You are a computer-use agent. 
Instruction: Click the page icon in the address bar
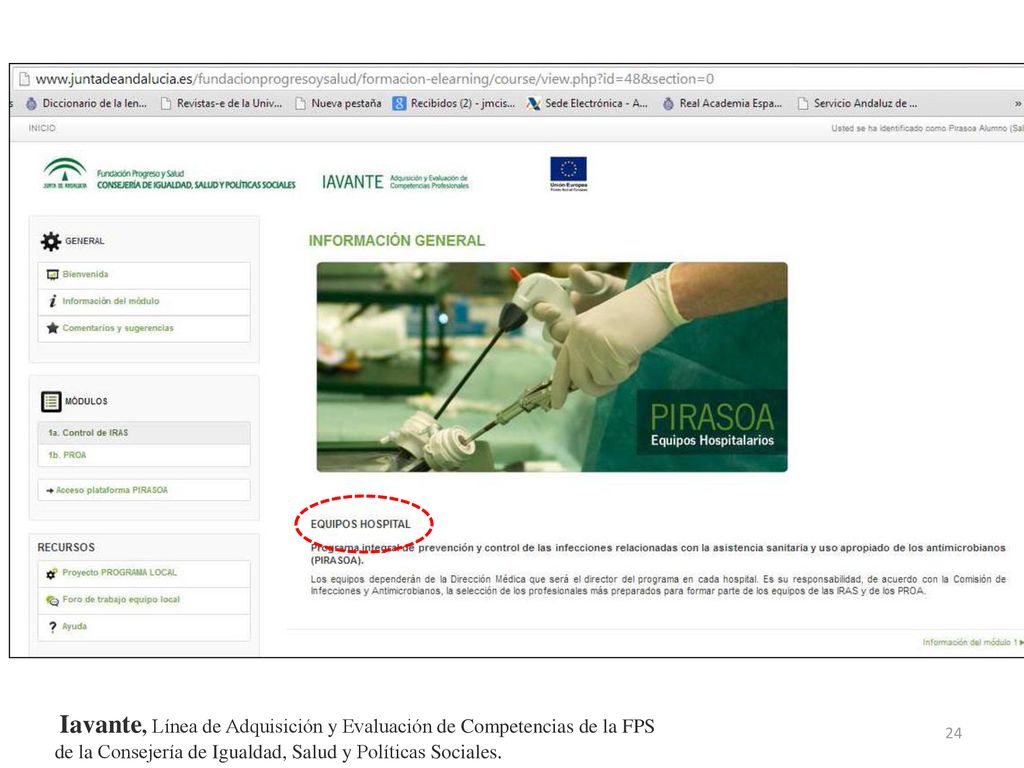point(24,79)
